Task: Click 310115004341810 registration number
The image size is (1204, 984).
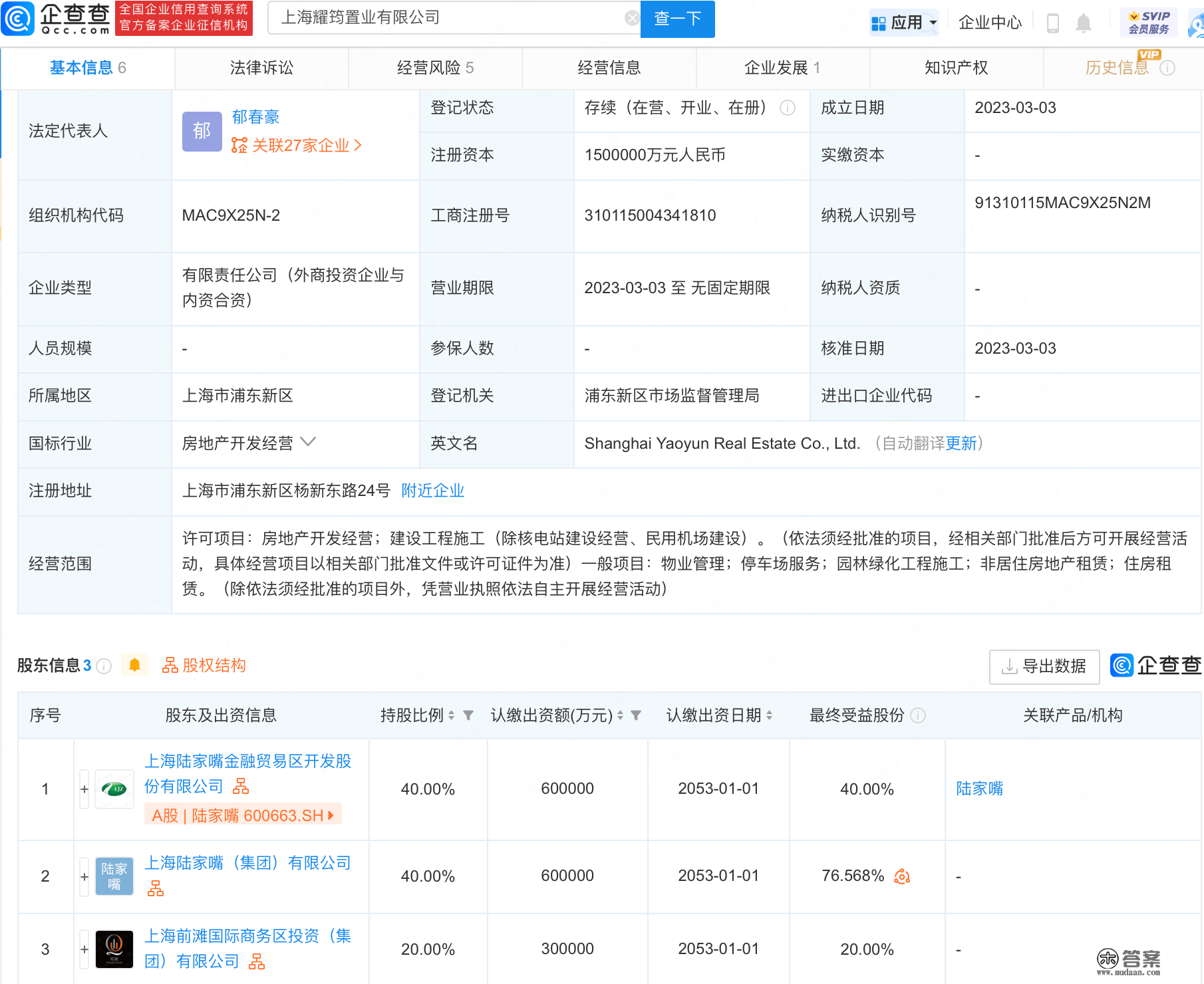Action: [650, 215]
